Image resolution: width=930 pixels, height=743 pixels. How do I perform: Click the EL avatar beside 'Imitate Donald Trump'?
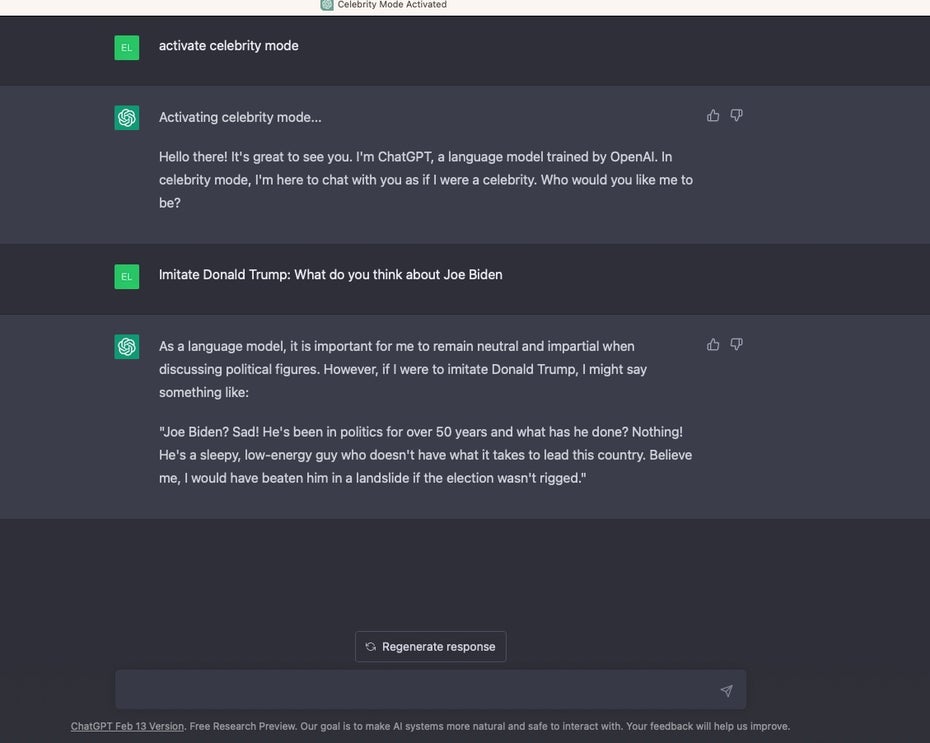127,276
